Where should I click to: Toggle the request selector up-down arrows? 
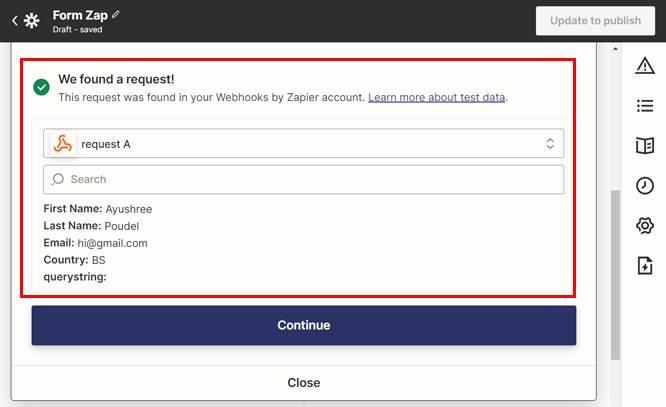(550, 144)
